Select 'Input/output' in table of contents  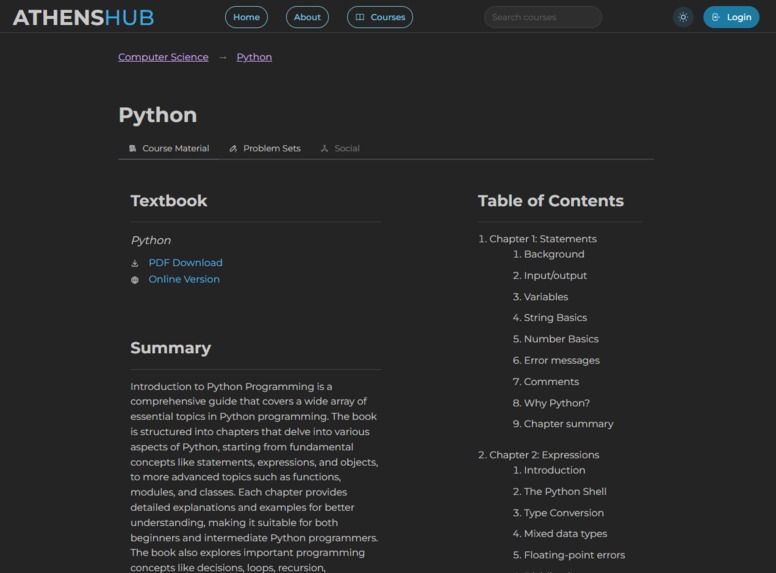(555, 276)
